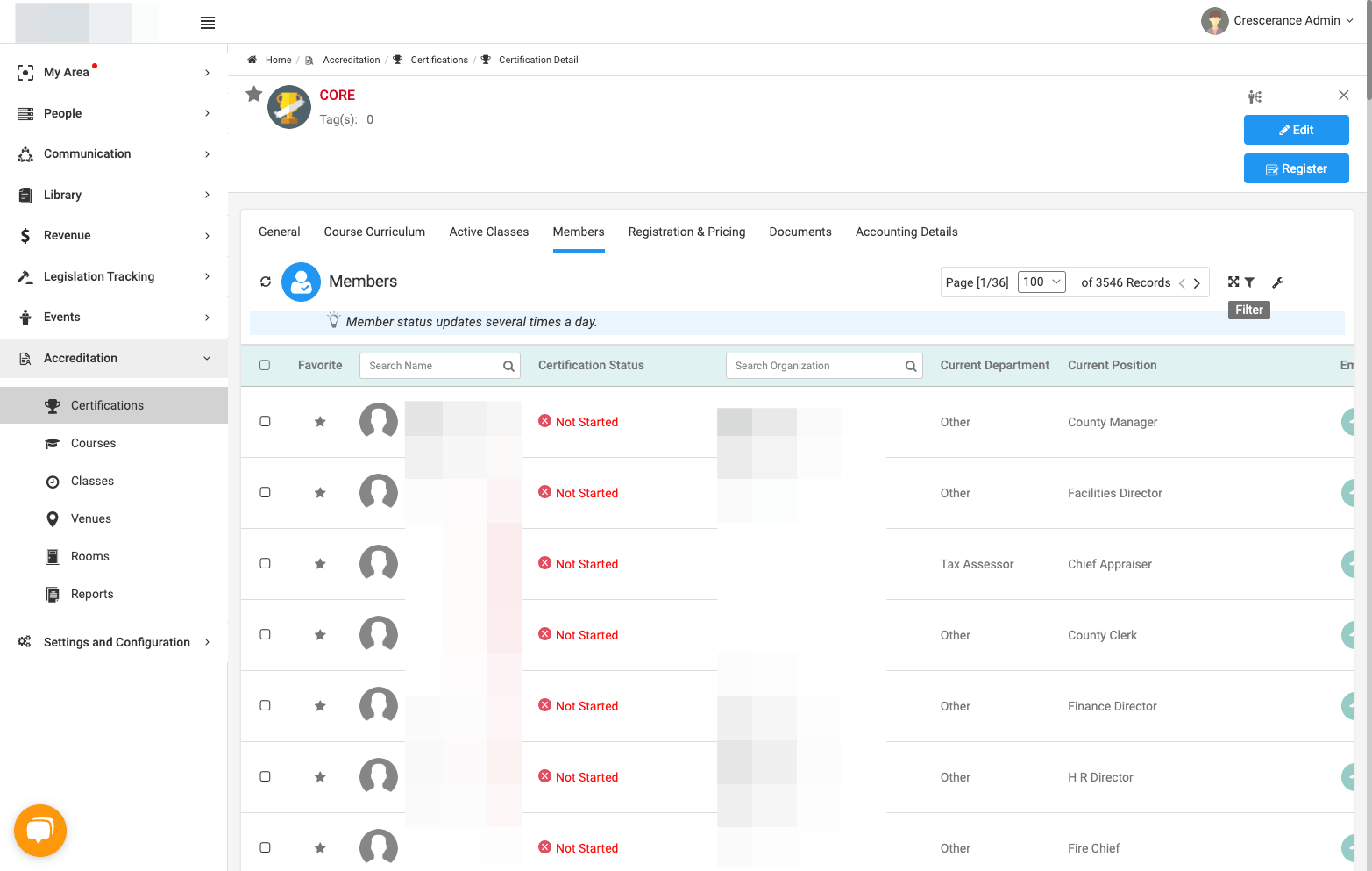The image size is (1372, 871).
Task: Go to previous page of records
Action: tap(1182, 283)
